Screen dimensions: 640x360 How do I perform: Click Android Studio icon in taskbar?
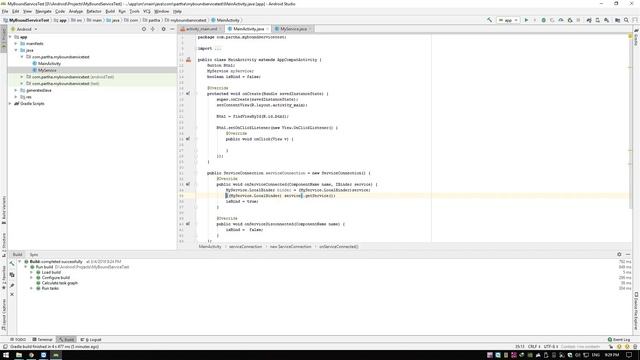coord(56,355)
